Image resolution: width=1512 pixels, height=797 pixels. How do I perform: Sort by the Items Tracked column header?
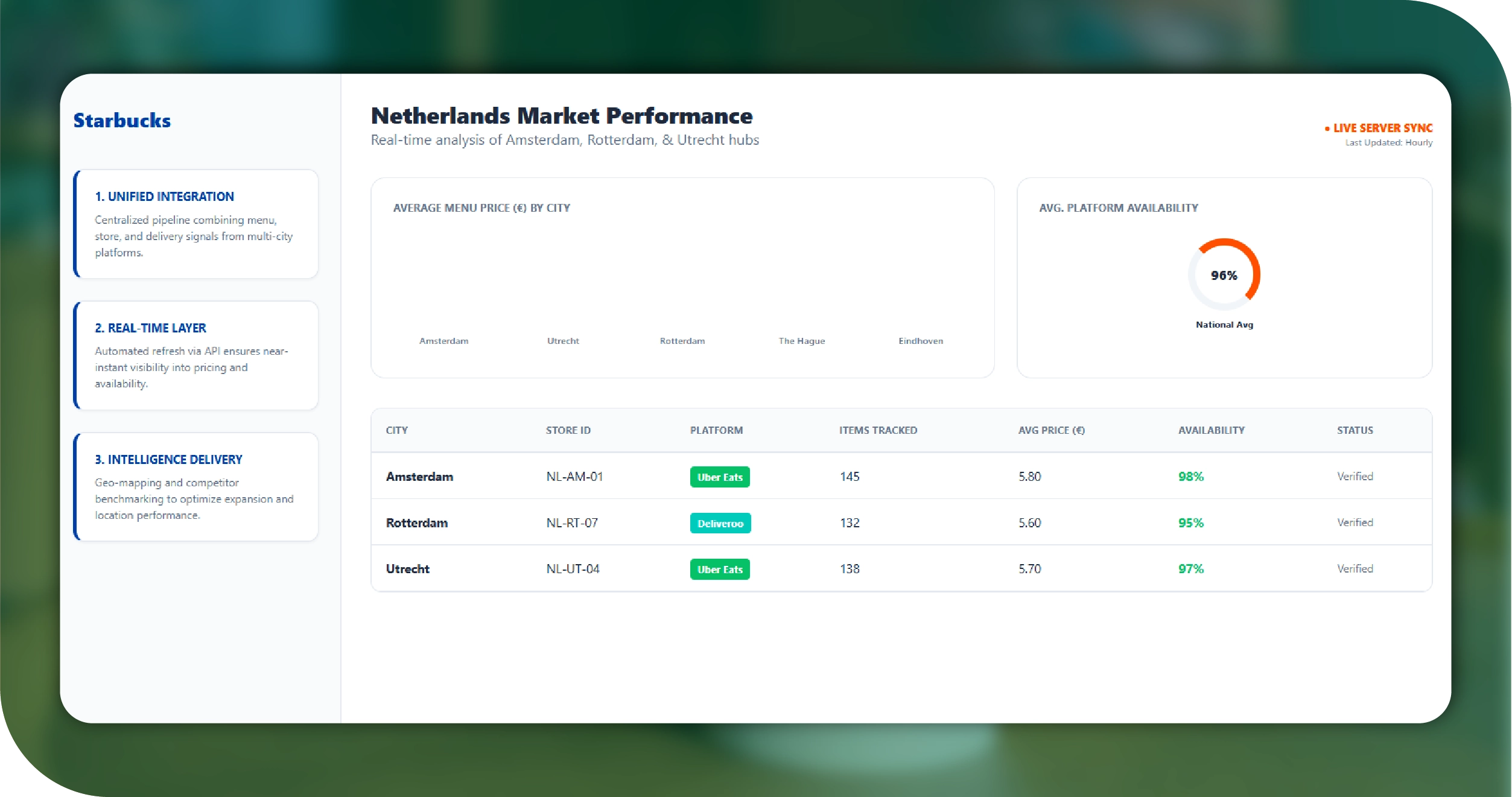click(878, 430)
